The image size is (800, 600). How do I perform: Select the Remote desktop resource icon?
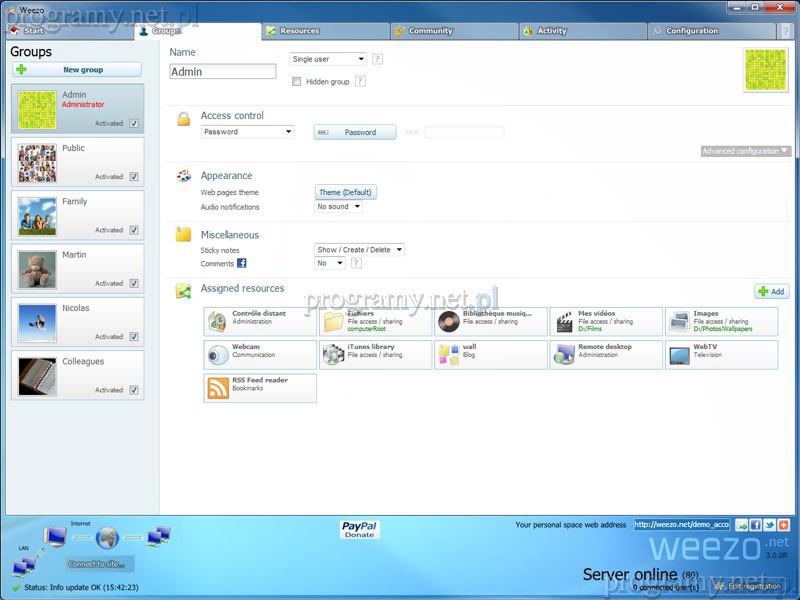[564, 355]
